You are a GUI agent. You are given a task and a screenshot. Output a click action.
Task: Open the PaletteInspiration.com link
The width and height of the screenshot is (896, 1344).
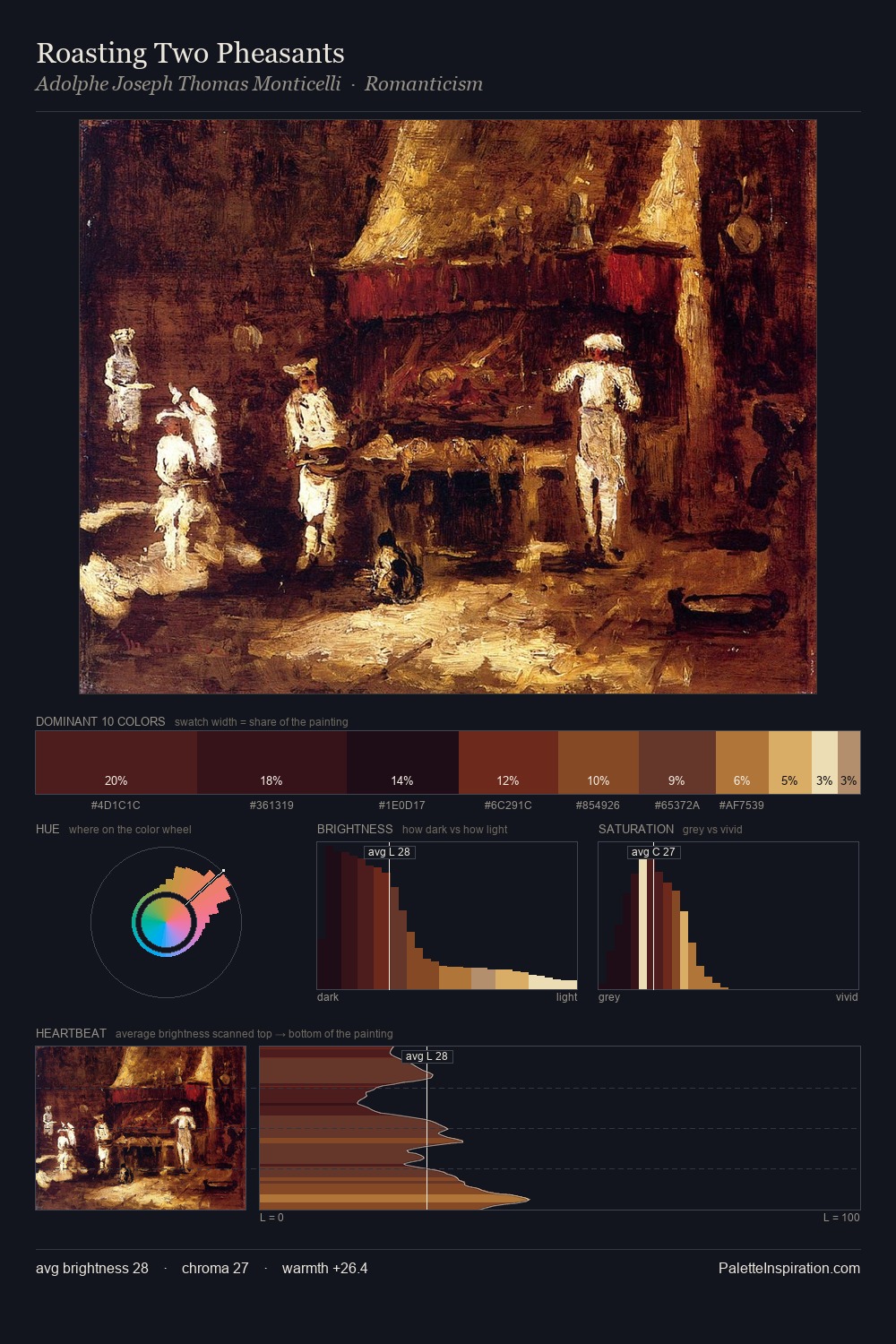pos(789,1268)
